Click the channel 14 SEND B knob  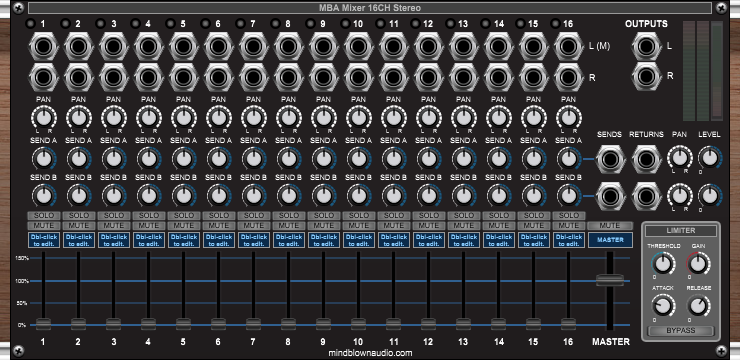[498, 195]
